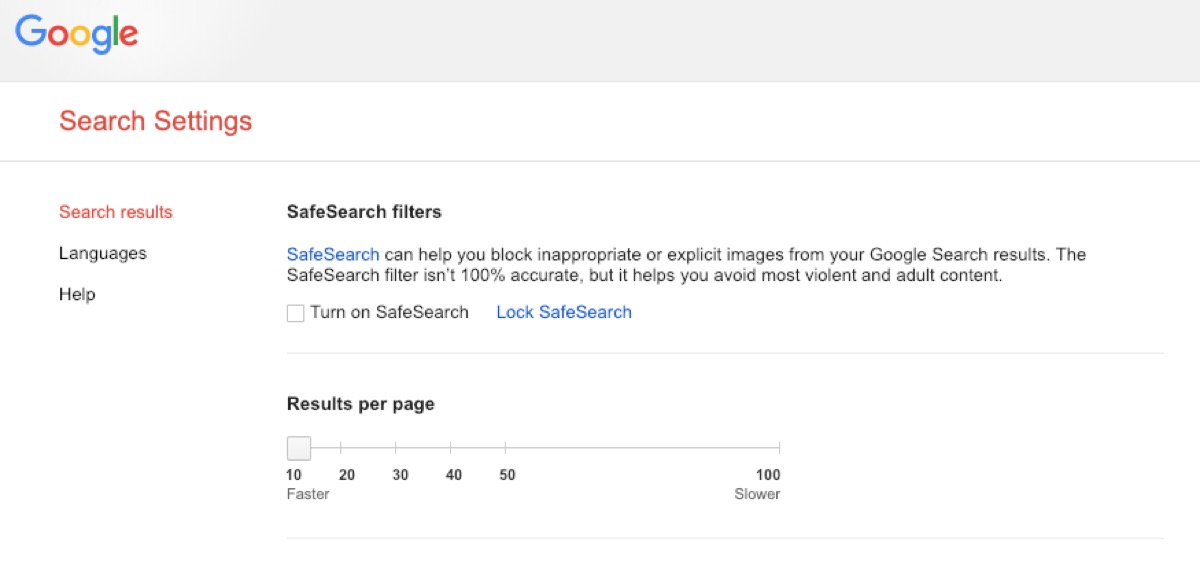The image size is (1200, 565).
Task: Click the 'Faster' label below slider
Action: 308,494
